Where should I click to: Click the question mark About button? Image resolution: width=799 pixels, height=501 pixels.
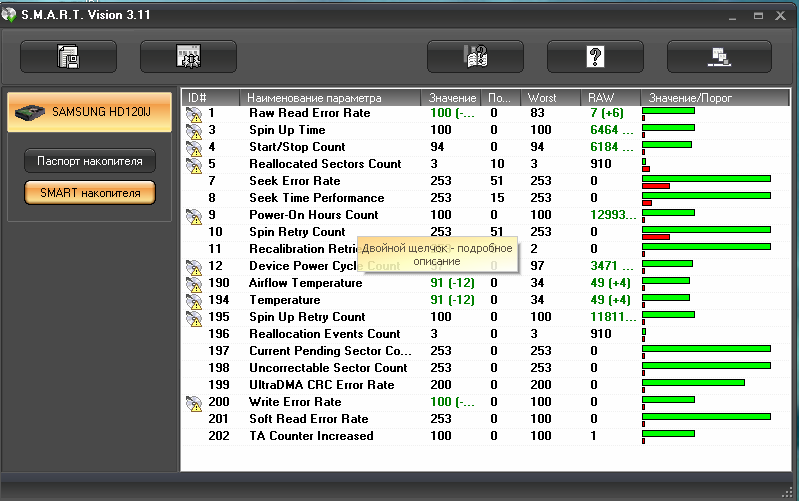click(x=595, y=57)
